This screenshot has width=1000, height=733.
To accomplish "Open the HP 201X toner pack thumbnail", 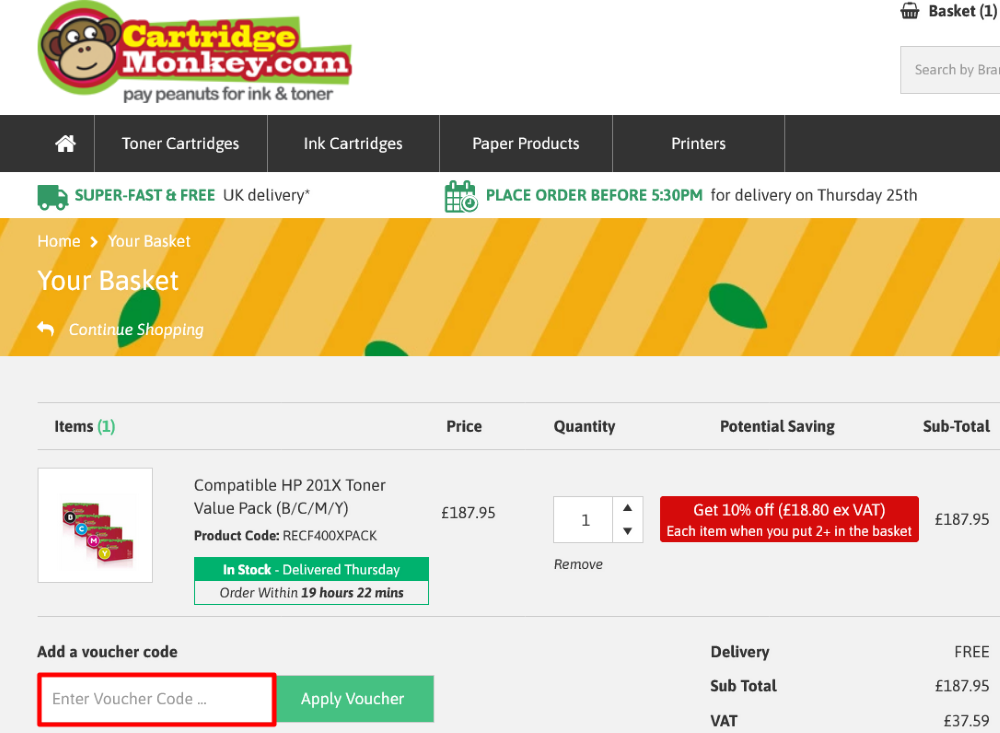I will click(x=95, y=525).
